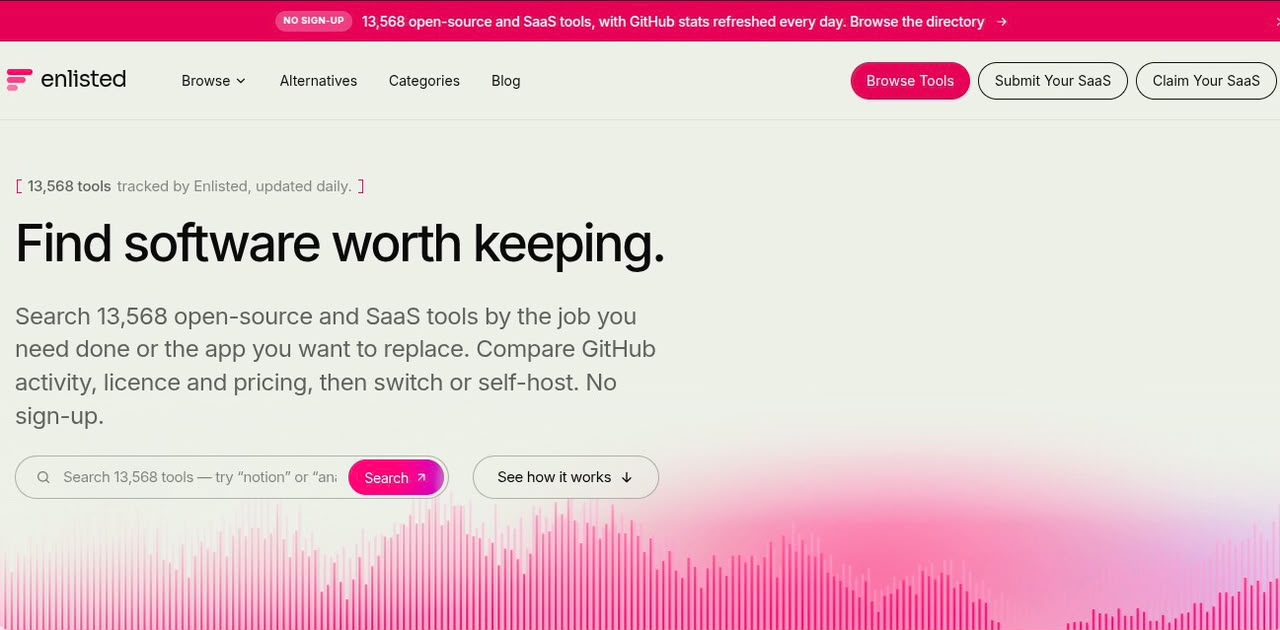This screenshot has width=1280, height=630.
Task: Click the Browse Tools button
Action: (x=910, y=81)
